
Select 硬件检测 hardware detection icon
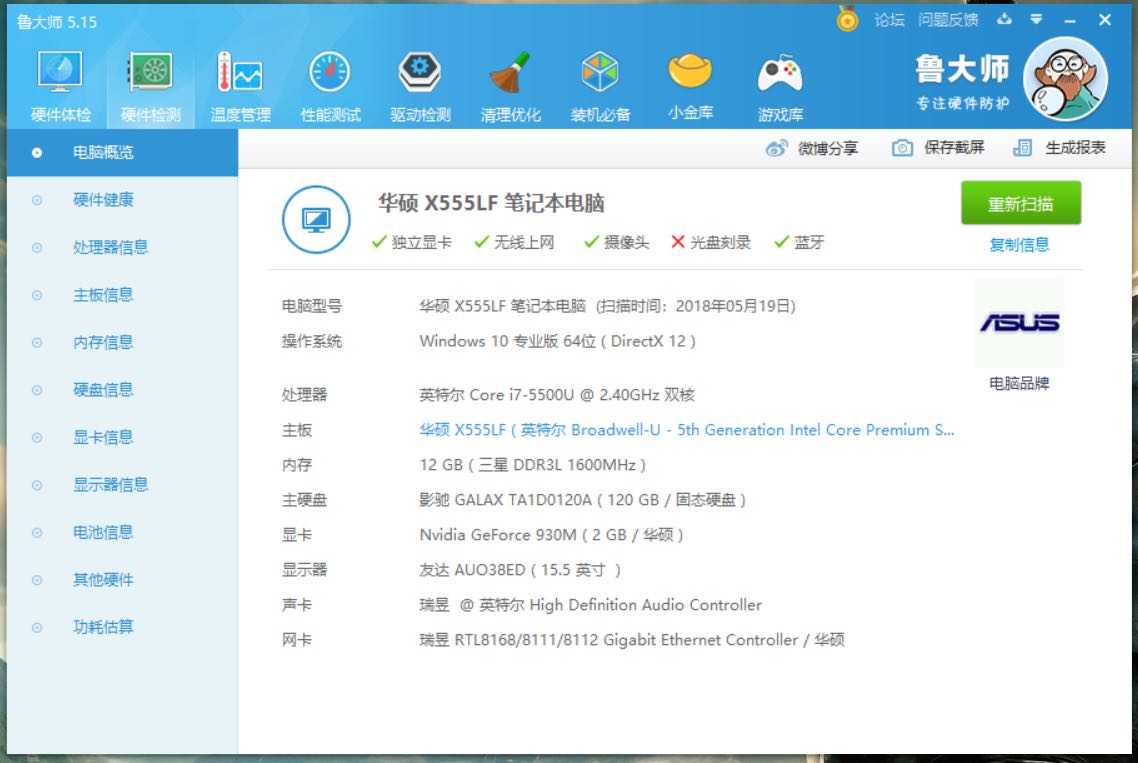(150, 73)
